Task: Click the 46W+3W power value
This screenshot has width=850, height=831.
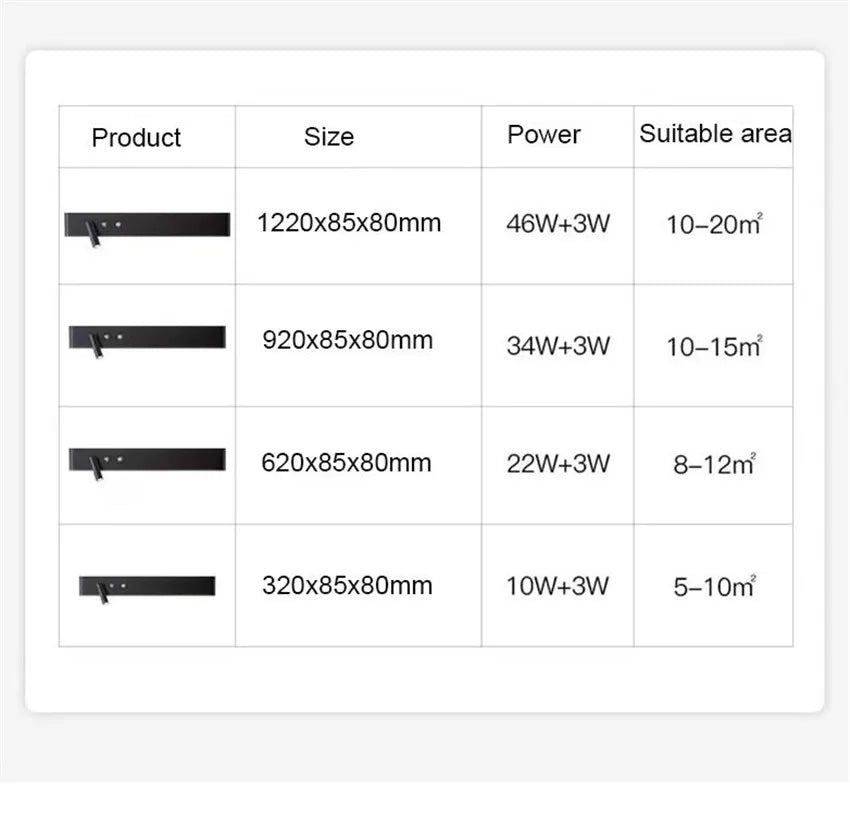Action: tap(558, 224)
